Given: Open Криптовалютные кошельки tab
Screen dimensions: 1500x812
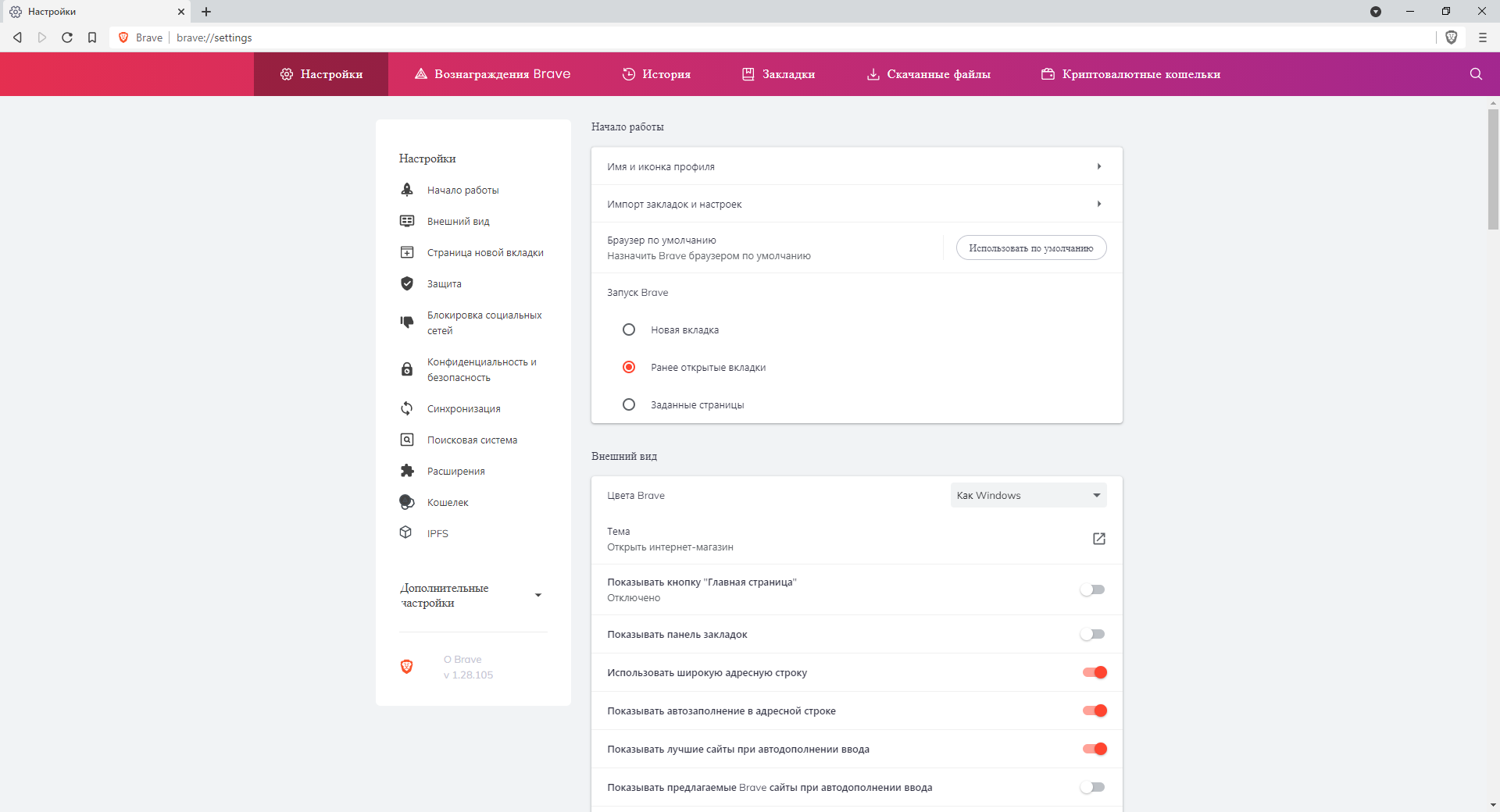Looking at the screenshot, I should point(1130,74).
